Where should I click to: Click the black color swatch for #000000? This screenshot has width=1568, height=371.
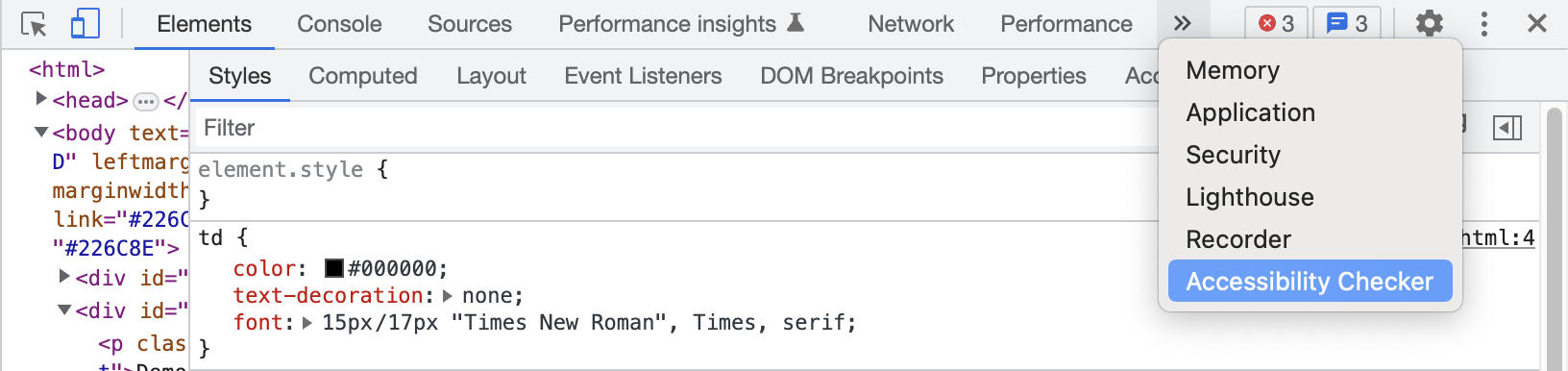[334, 268]
